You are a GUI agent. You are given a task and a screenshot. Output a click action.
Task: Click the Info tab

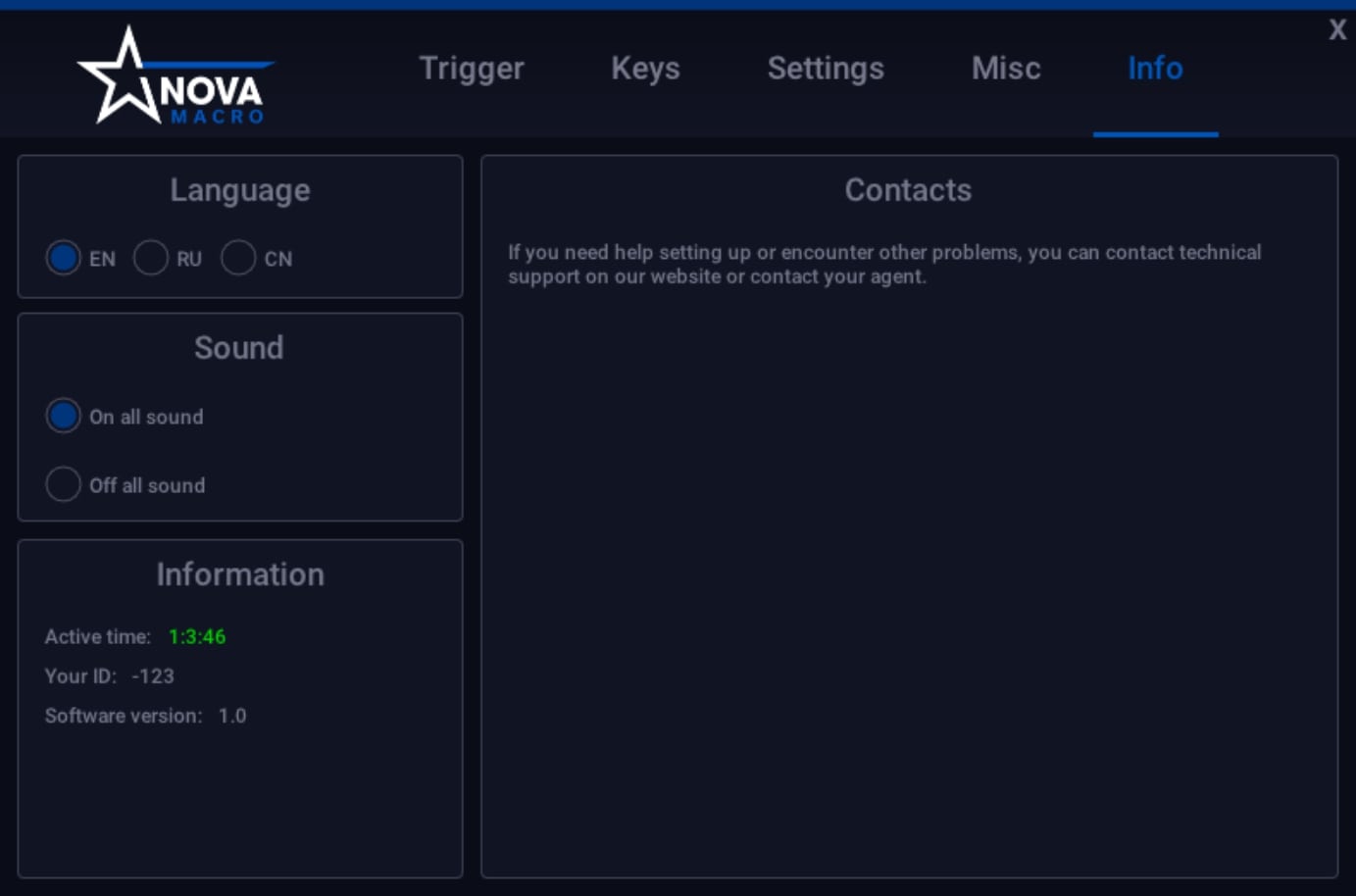pyautogui.click(x=1155, y=69)
